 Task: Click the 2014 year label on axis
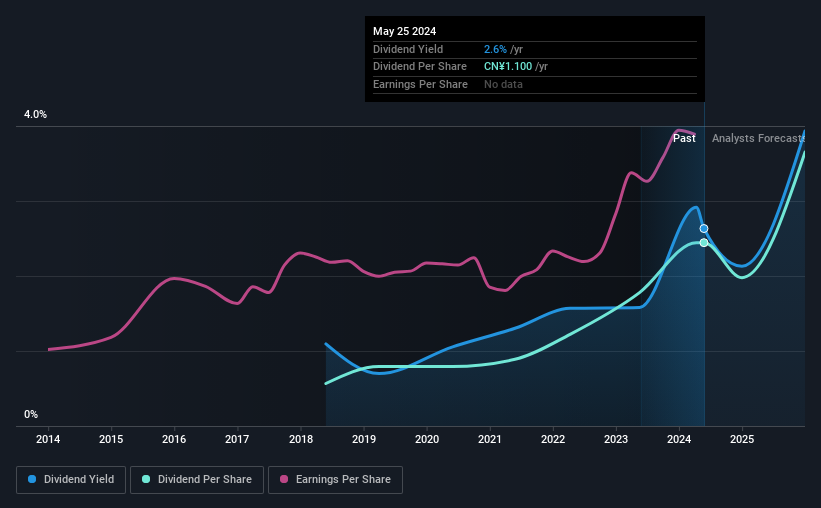coord(48,439)
